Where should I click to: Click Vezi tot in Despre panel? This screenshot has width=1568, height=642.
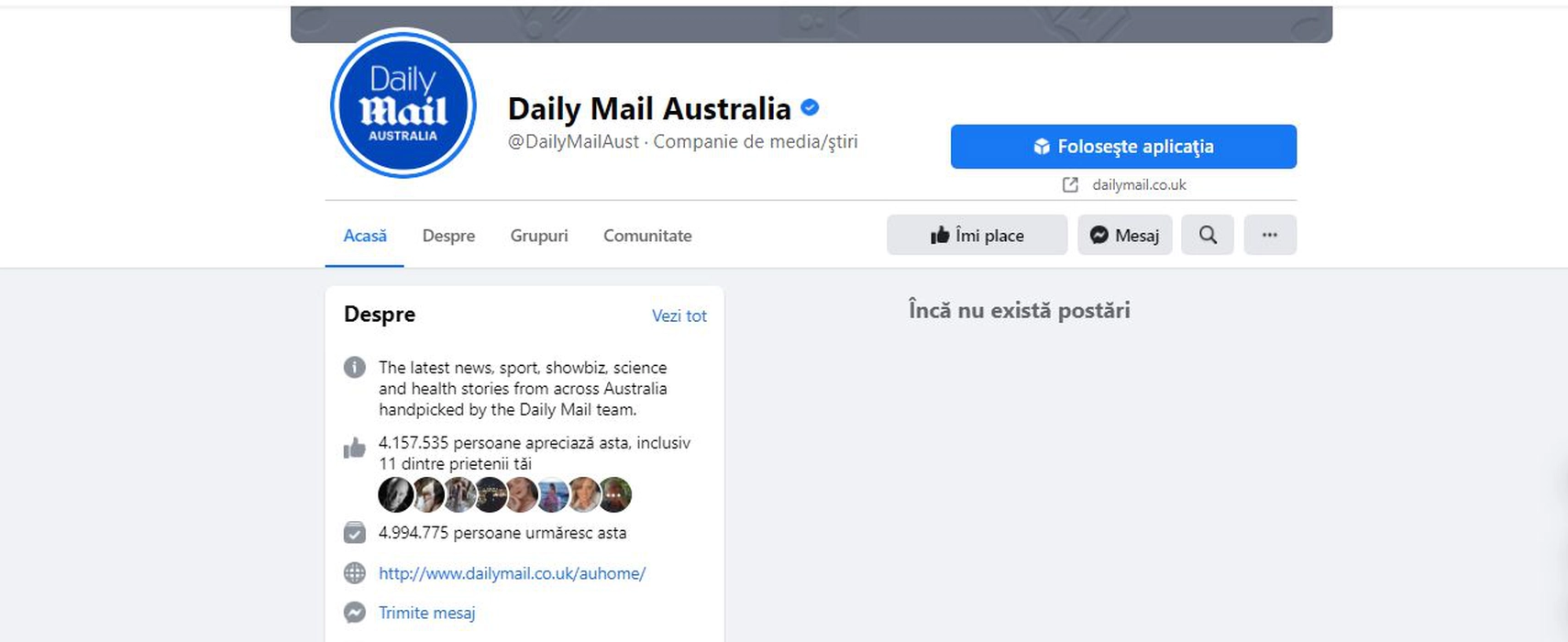coord(679,315)
